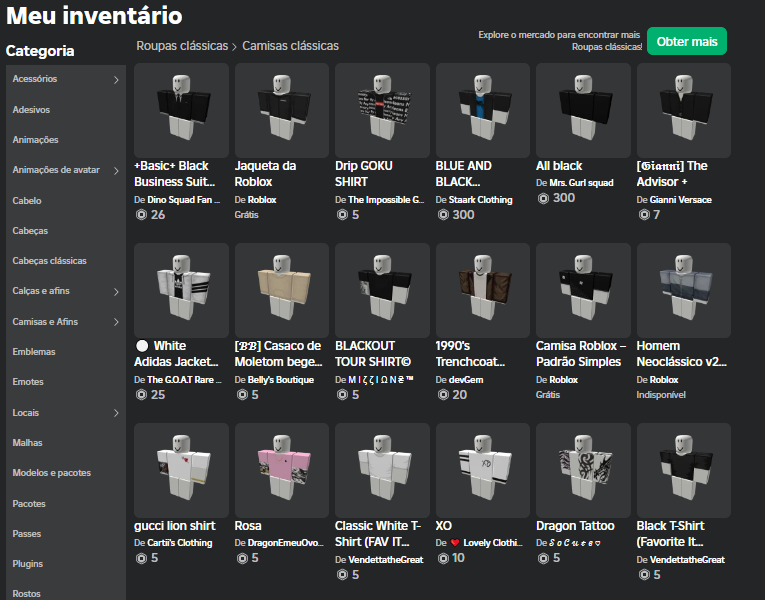Image resolution: width=765 pixels, height=600 pixels.
Task: Select the Animações category
Action: click(x=35, y=140)
